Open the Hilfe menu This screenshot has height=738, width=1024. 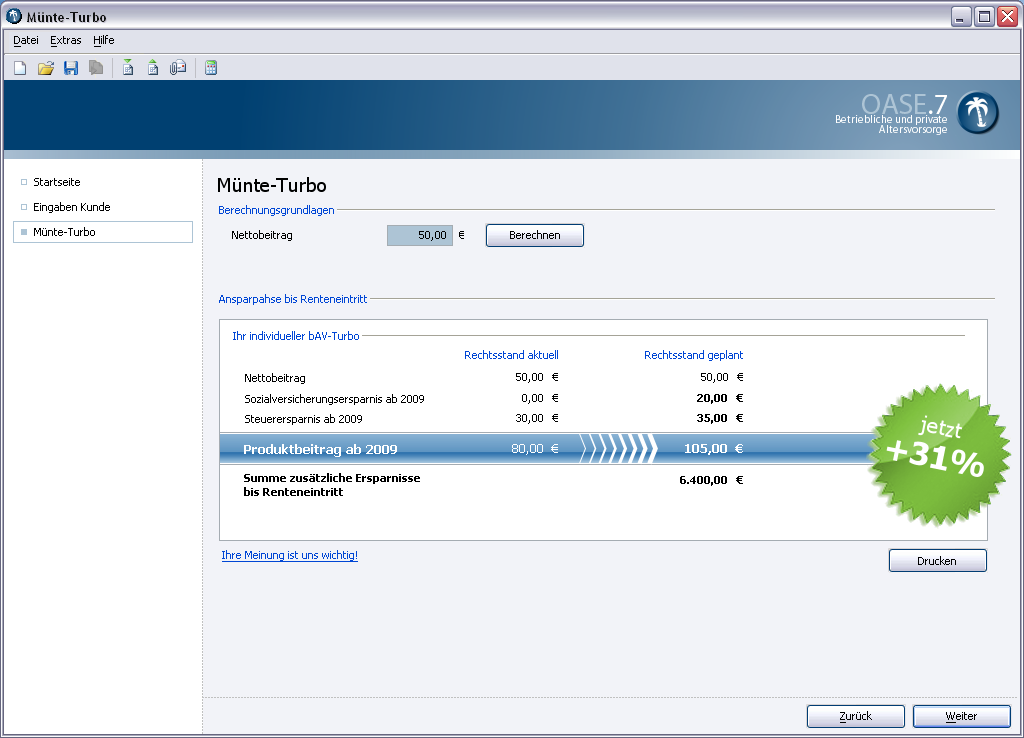[x=103, y=40]
